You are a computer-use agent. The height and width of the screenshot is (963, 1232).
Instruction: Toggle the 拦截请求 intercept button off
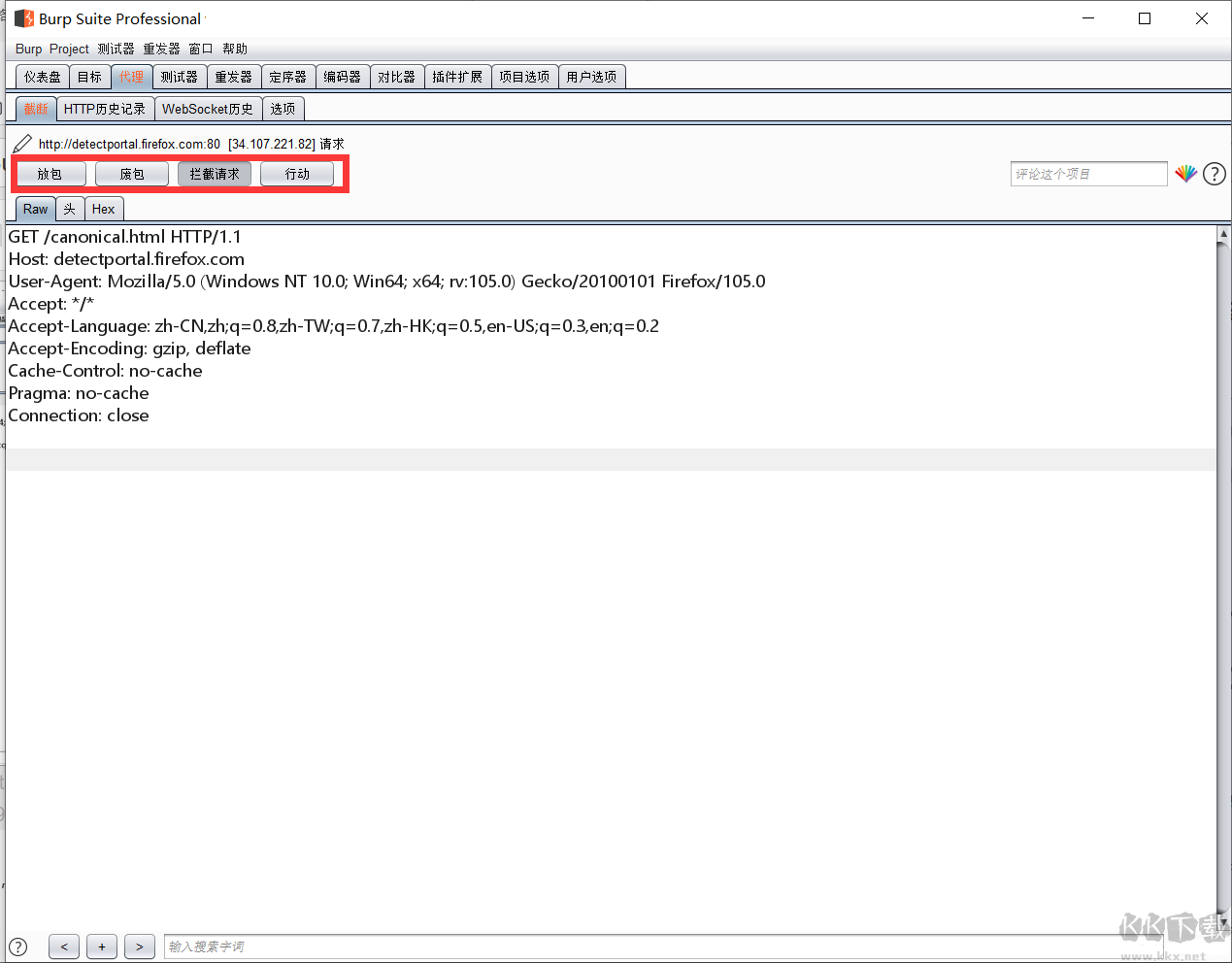(x=214, y=174)
